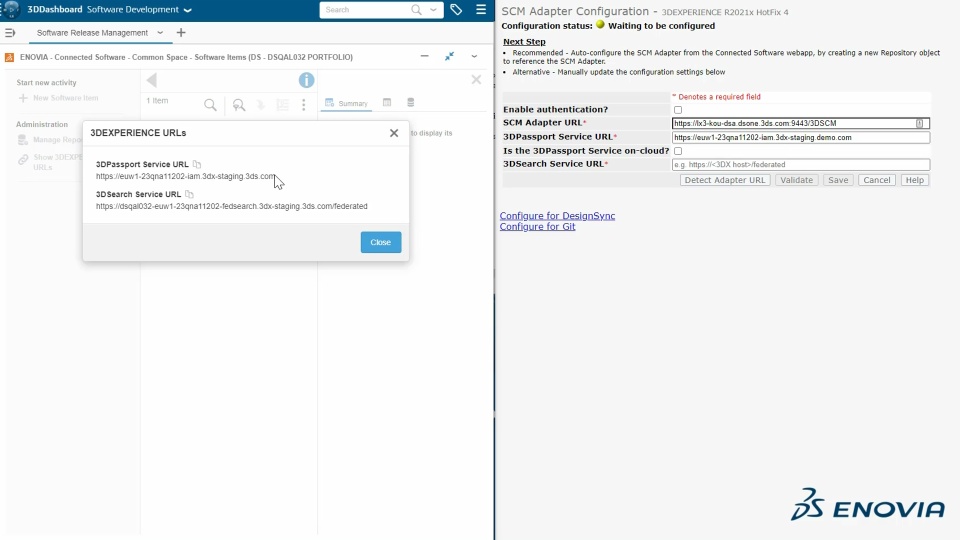960x540 pixels.
Task: Open the widget options chevron menu
Action: pos(474,56)
